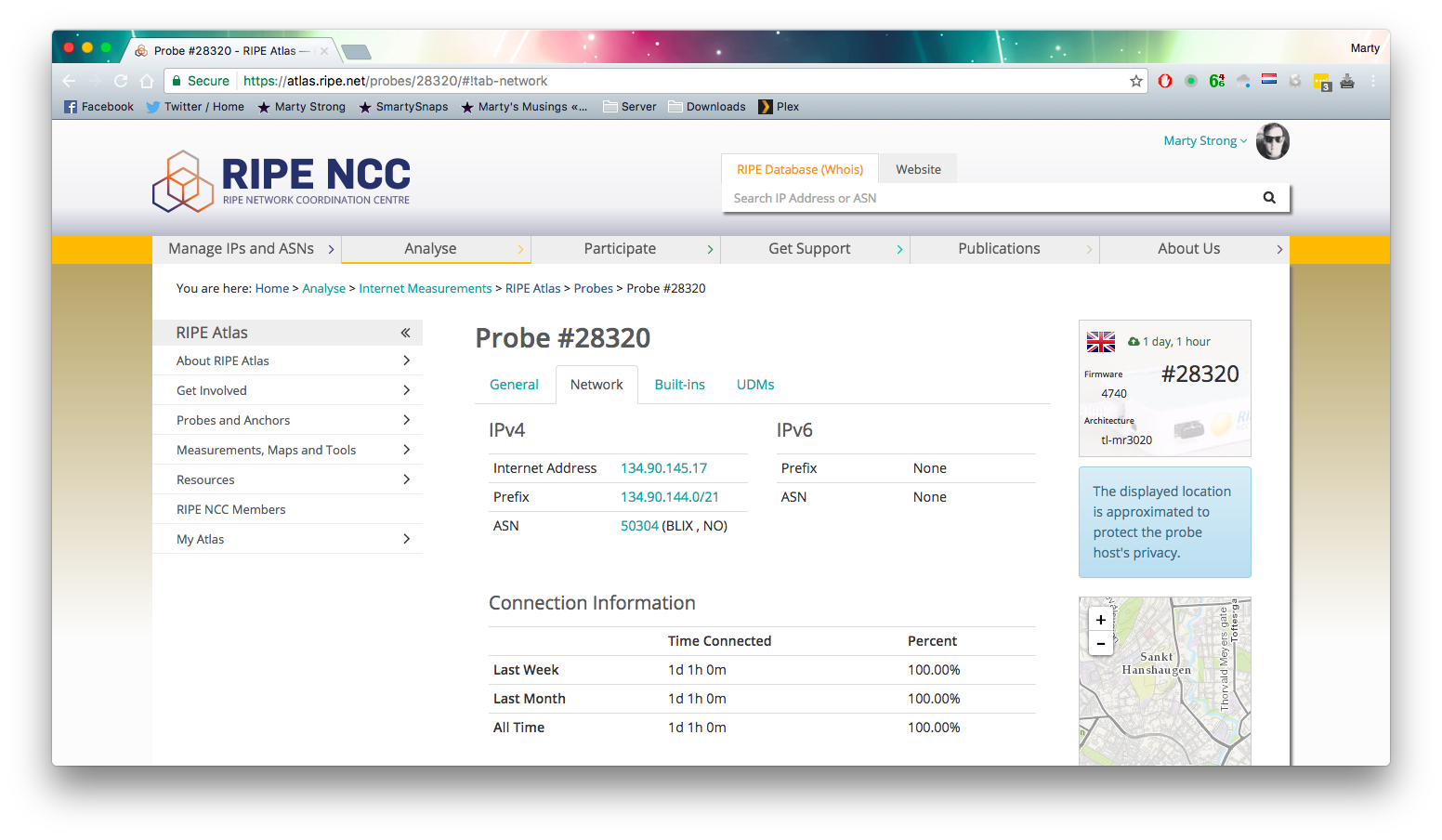Open ASN 50304 link

tap(639, 526)
